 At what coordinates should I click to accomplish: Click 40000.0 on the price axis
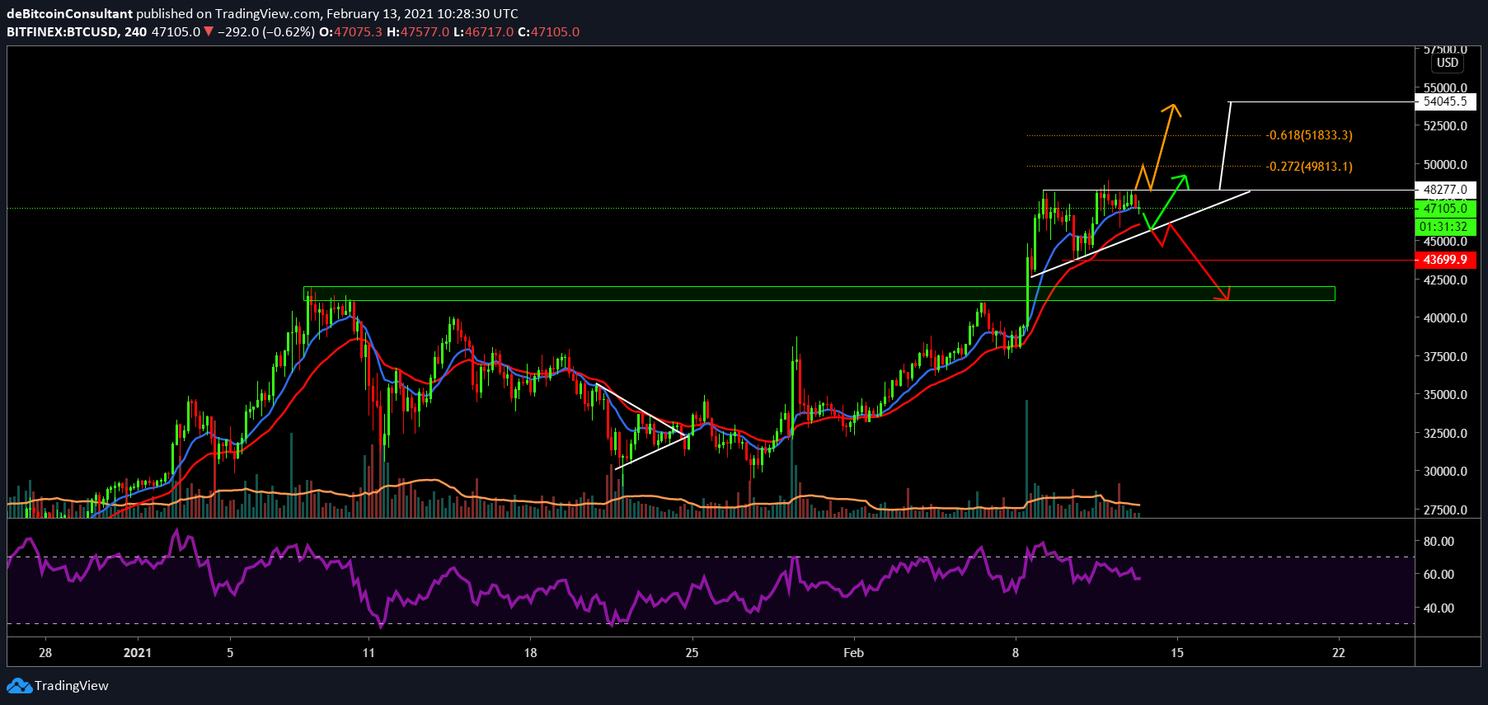click(1444, 318)
